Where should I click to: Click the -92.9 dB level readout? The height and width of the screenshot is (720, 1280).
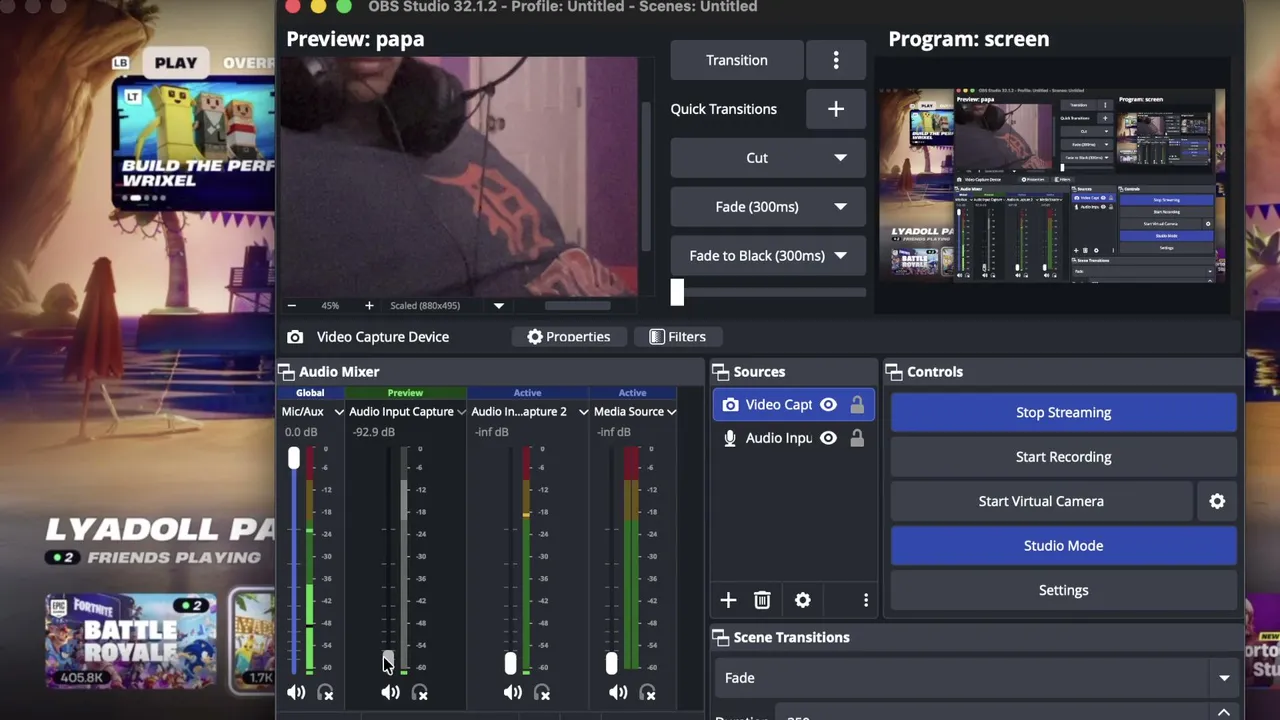click(374, 432)
